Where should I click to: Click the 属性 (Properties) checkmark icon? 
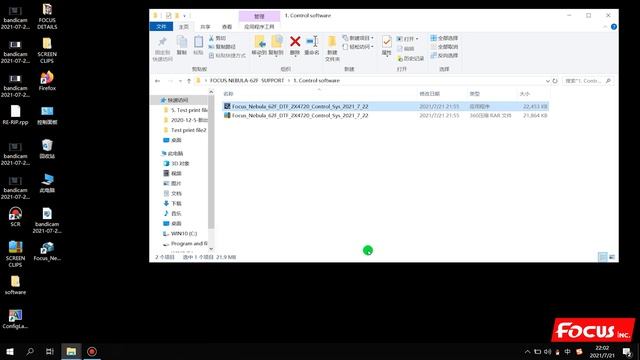pyautogui.click(x=387, y=41)
